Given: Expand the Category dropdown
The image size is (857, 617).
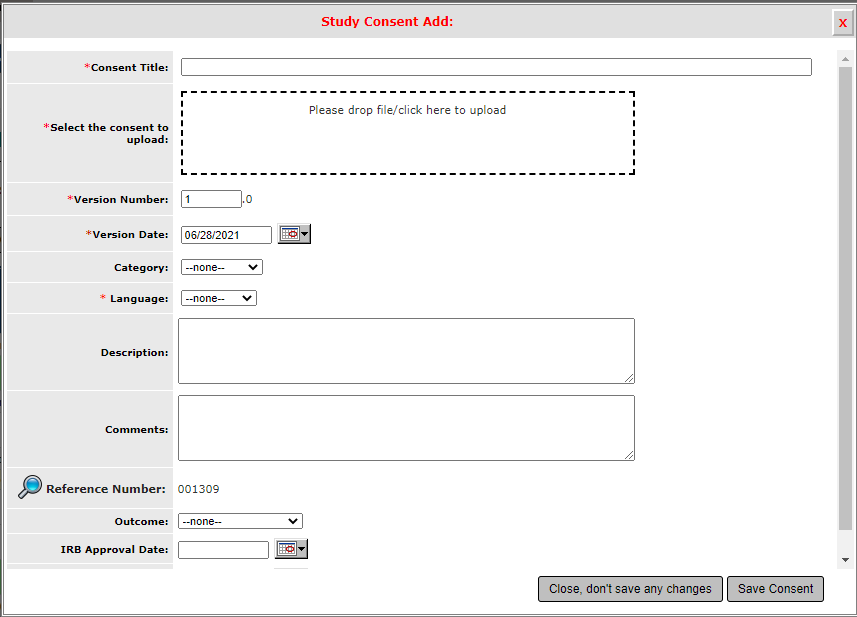Looking at the screenshot, I should point(222,267).
